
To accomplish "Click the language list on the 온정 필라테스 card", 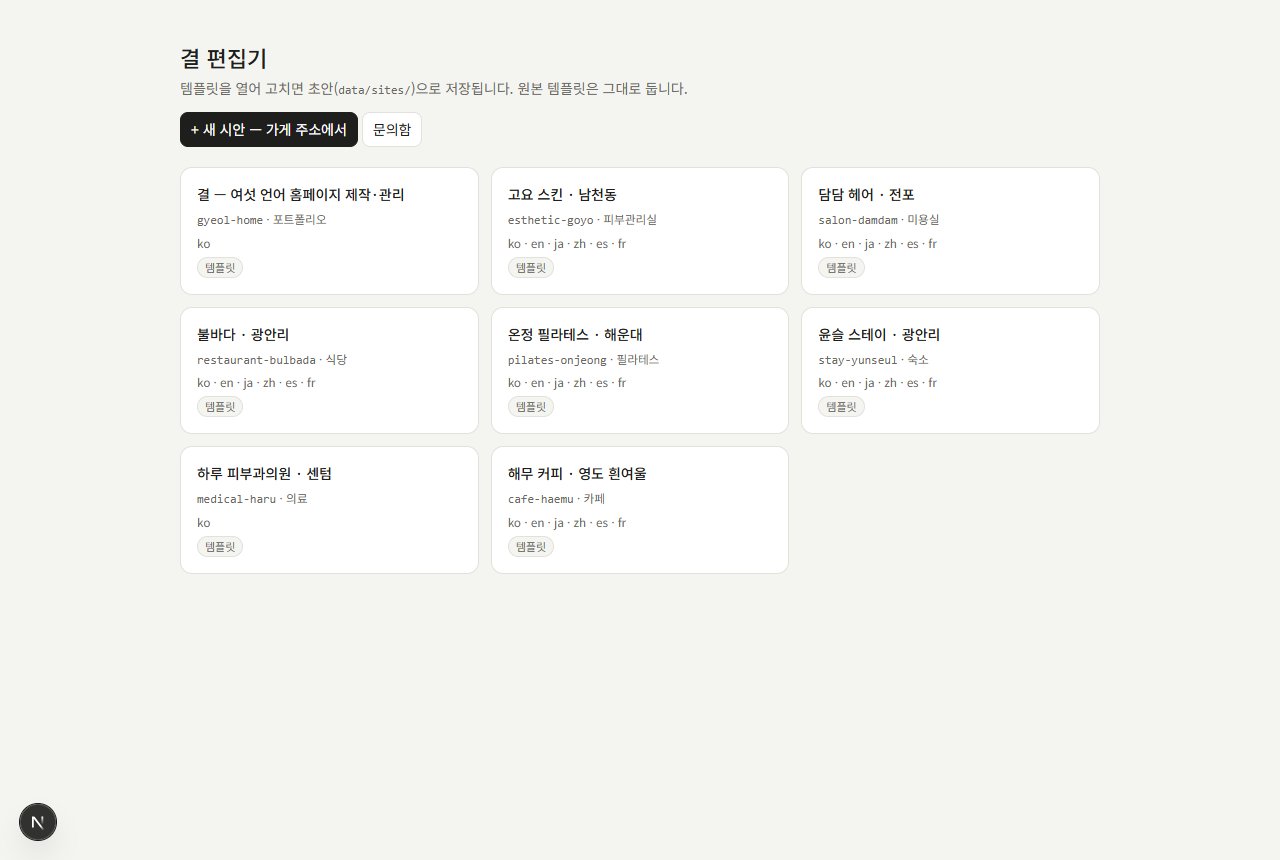I will click(x=567, y=383).
